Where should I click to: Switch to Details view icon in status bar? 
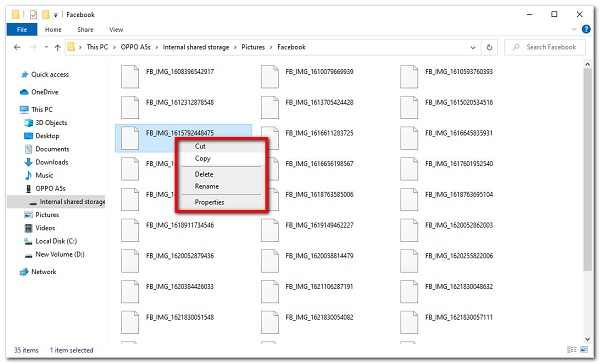[571, 349]
